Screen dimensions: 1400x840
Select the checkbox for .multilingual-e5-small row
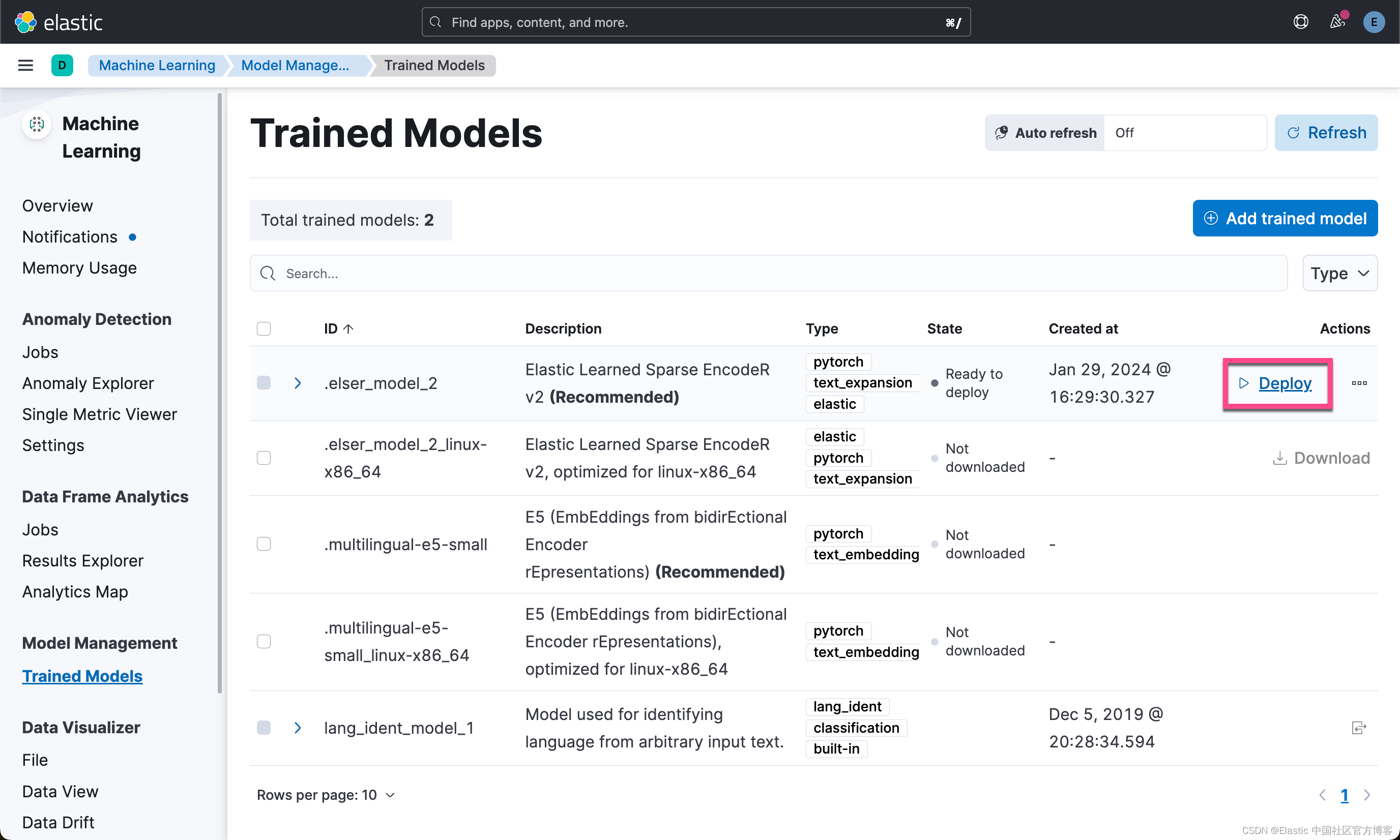click(264, 544)
